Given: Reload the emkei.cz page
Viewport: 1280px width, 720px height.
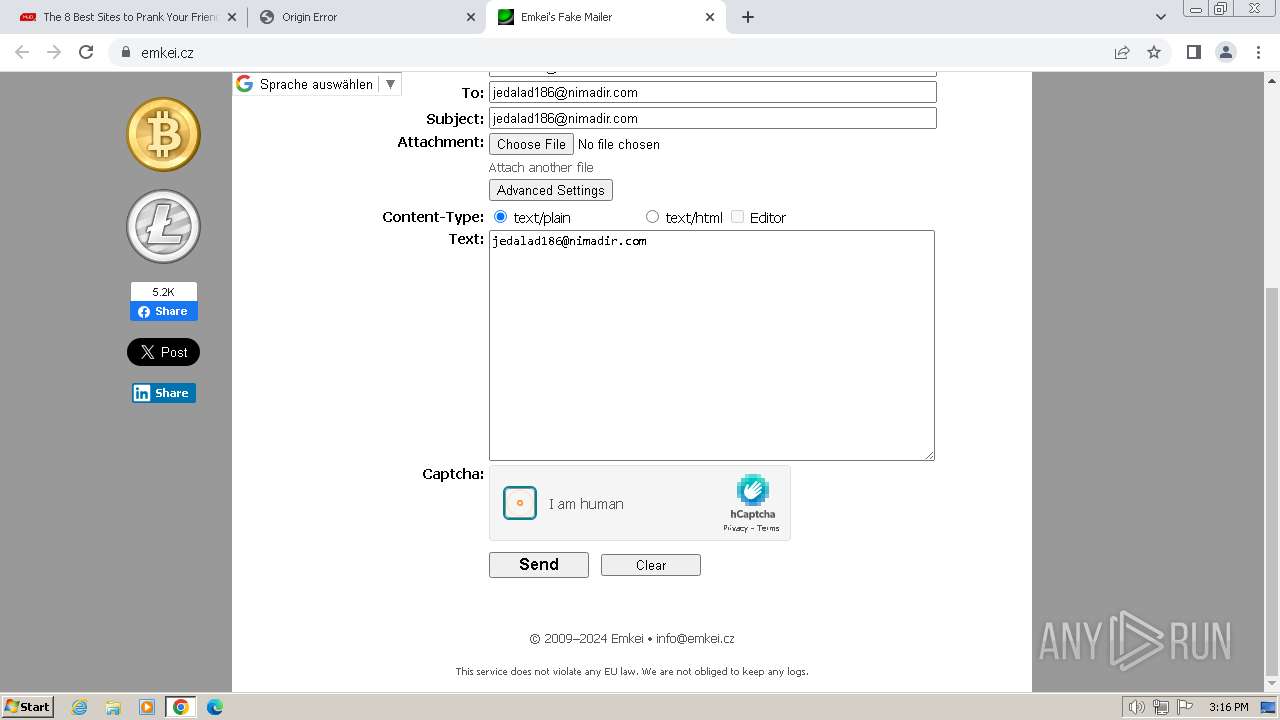Looking at the screenshot, I should (86, 52).
